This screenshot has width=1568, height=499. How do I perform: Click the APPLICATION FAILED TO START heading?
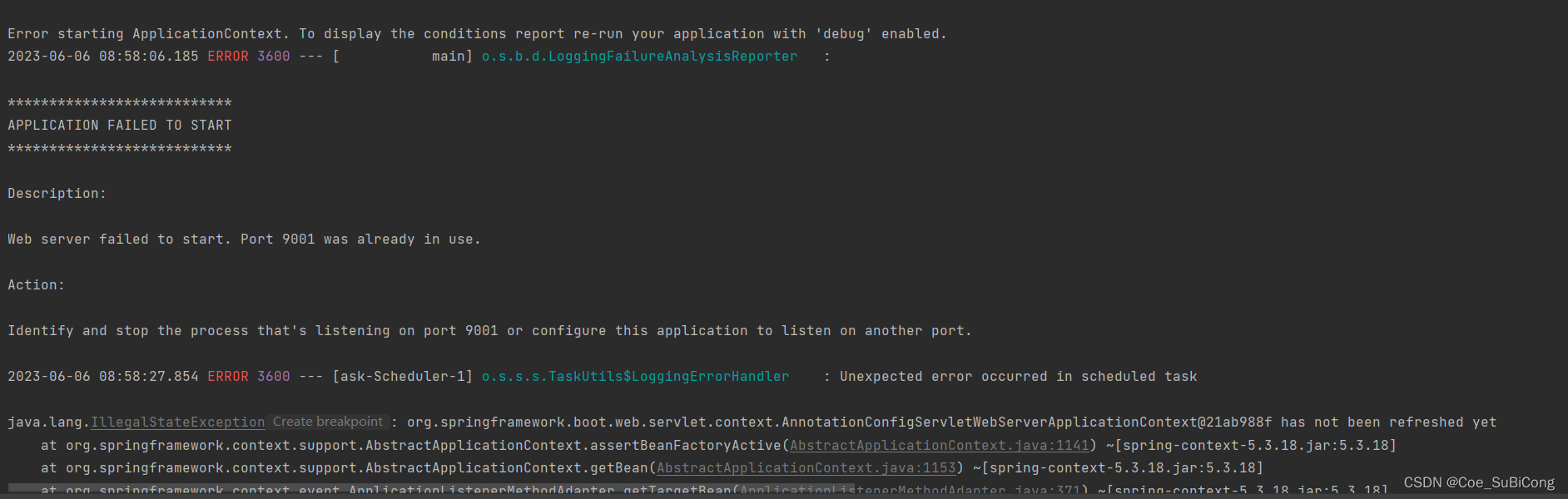pos(120,126)
